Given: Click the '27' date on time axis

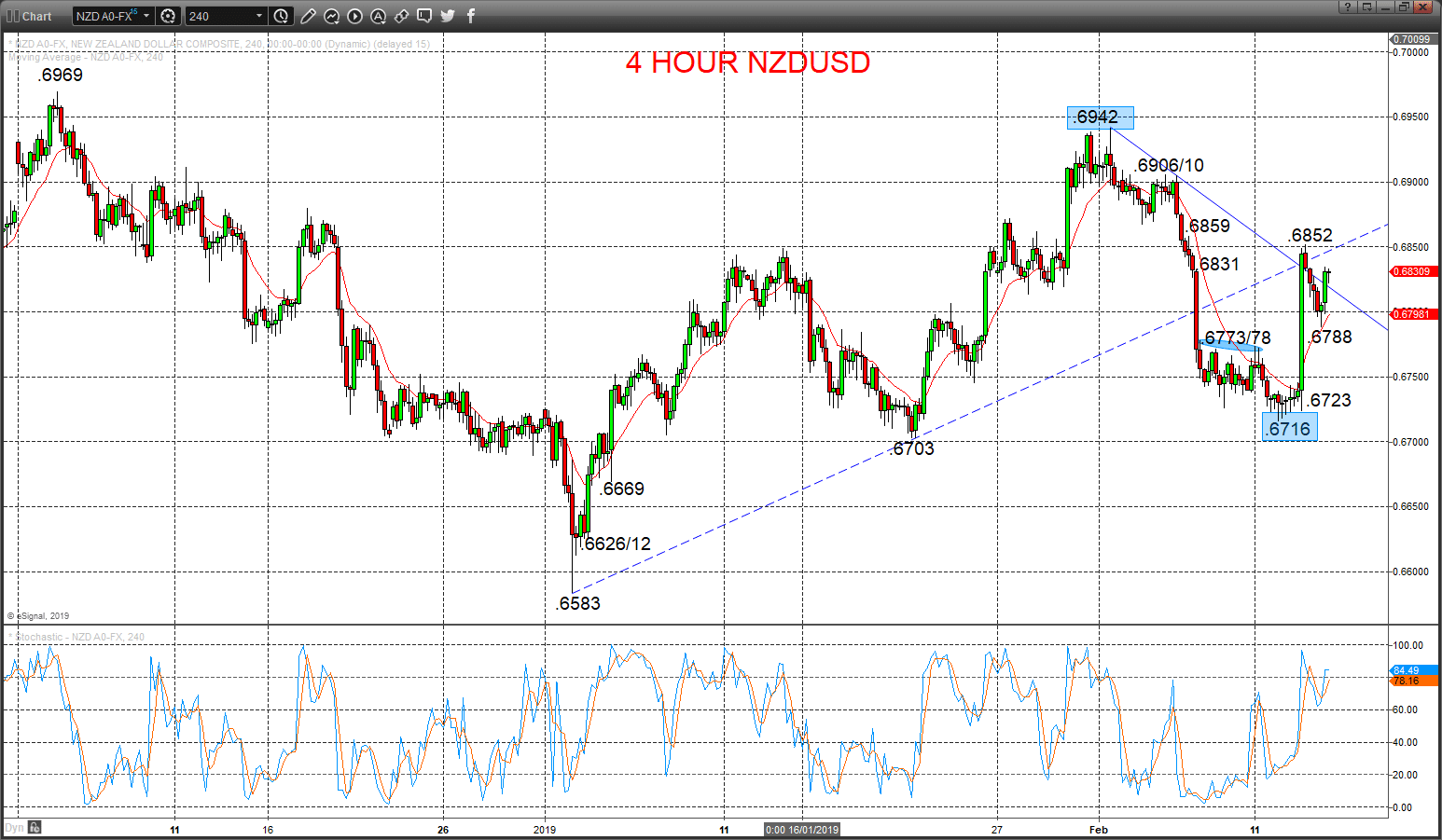Looking at the screenshot, I should click(997, 829).
